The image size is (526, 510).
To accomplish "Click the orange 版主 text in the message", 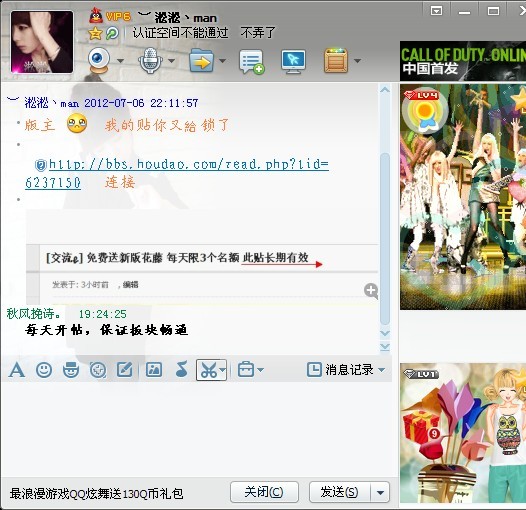I will [40, 125].
